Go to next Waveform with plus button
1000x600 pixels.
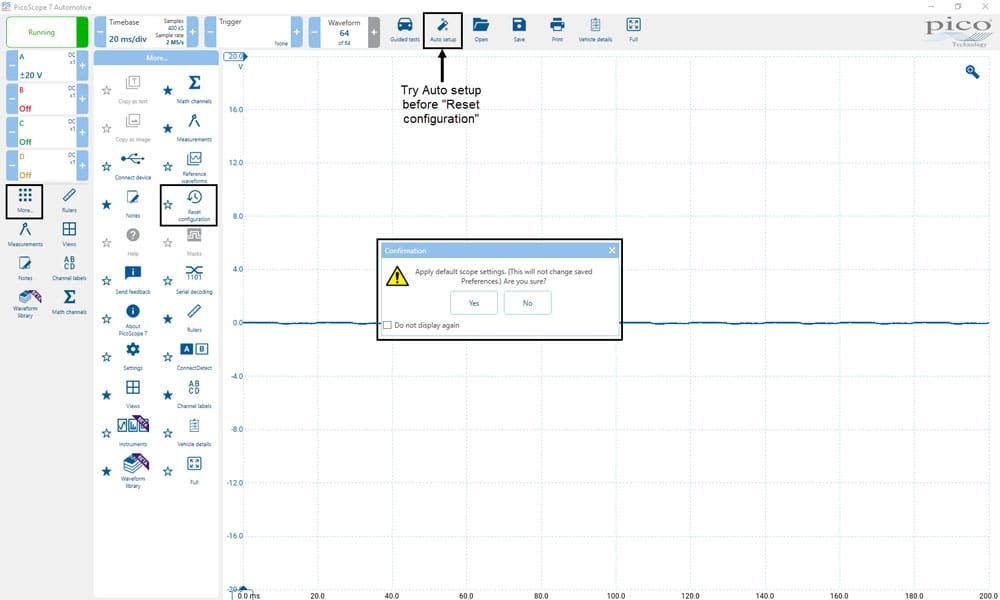coord(374,32)
